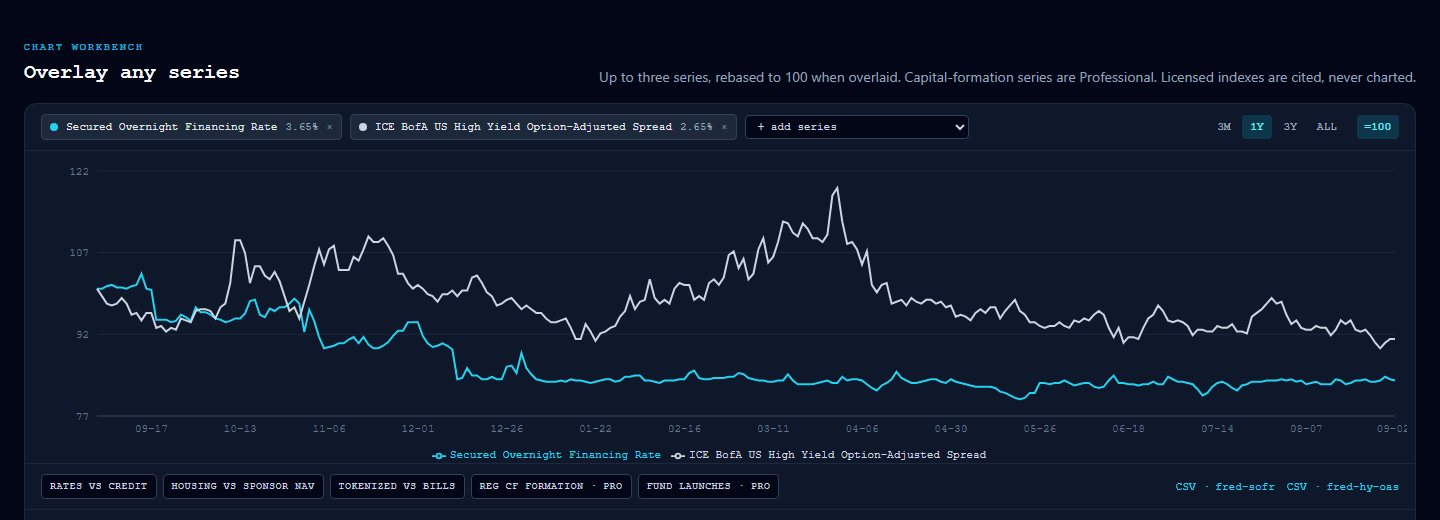The width and height of the screenshot is (1440, 520).
Task: Click the 03-11 x-axis date label
Action: [x=774, y=428]
